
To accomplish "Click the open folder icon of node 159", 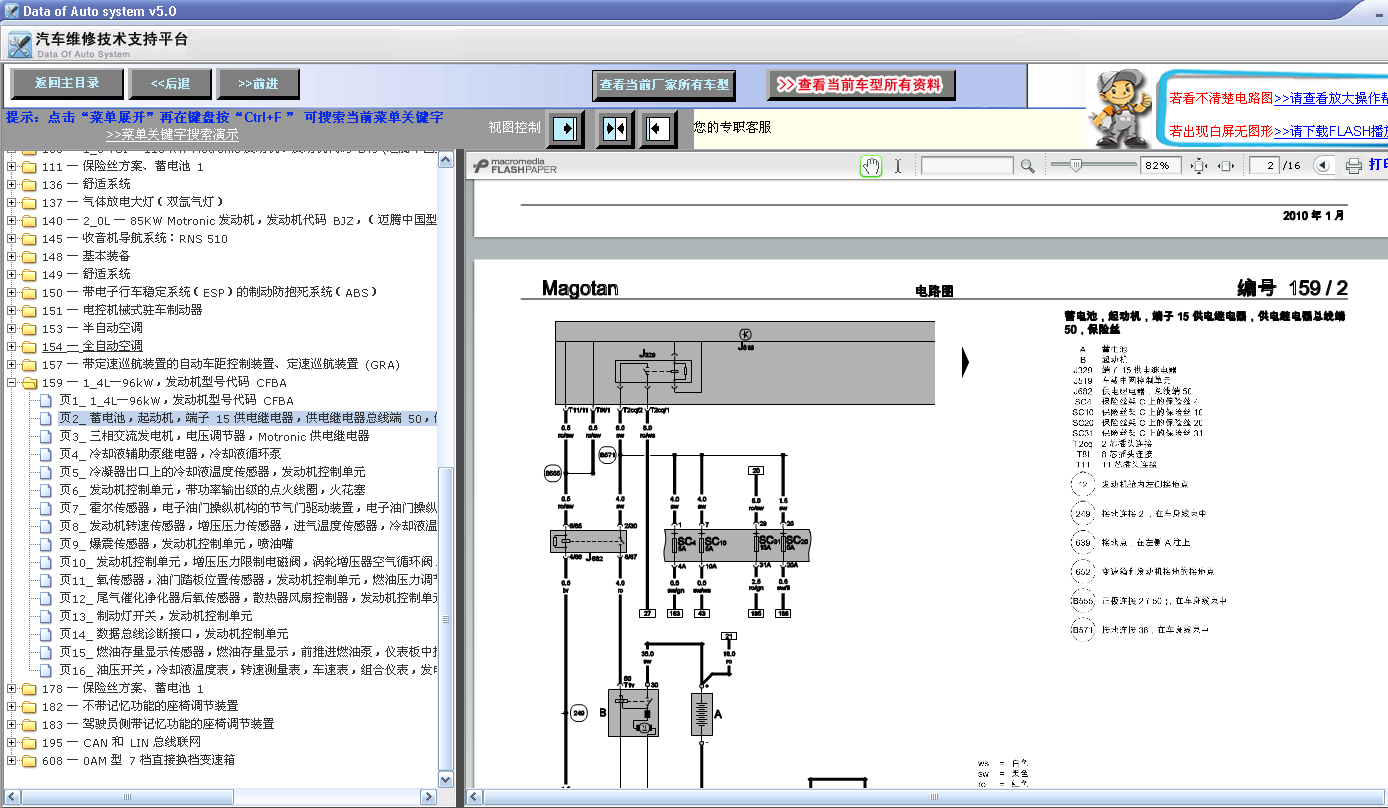I will coord(28,382).
